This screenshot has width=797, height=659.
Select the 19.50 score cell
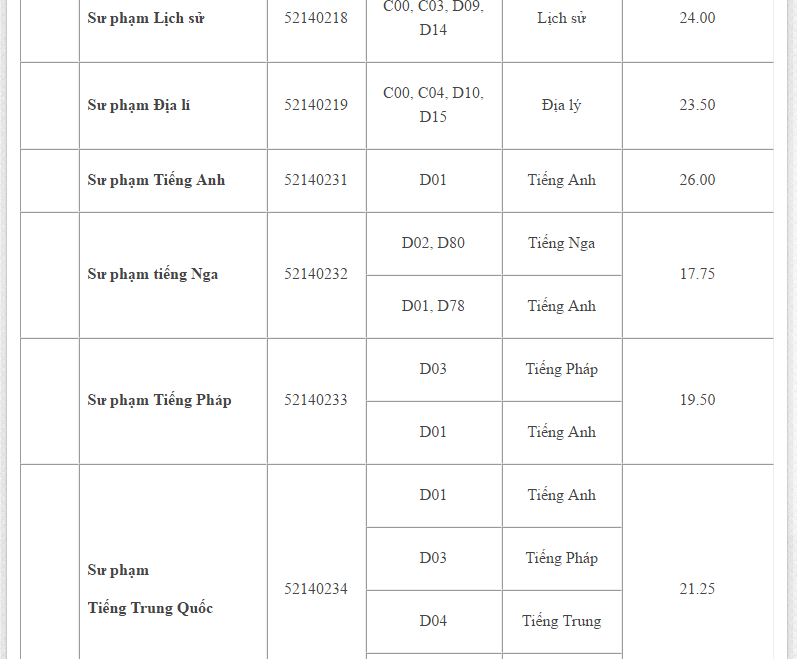697,400
